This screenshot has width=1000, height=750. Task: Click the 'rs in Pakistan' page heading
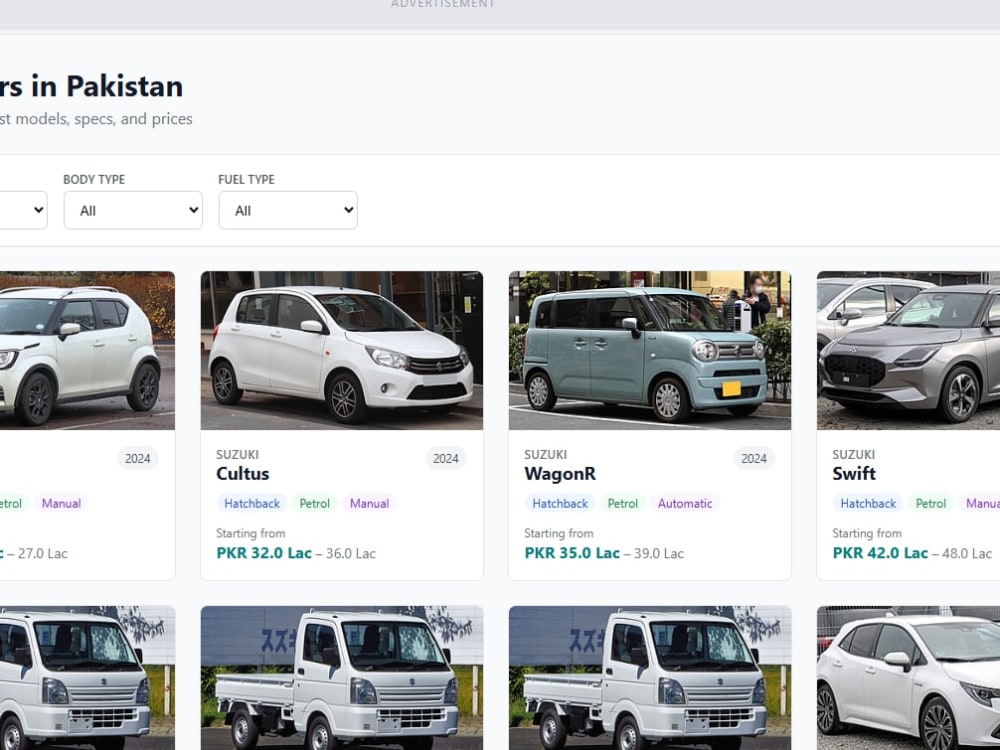(91, 86)
